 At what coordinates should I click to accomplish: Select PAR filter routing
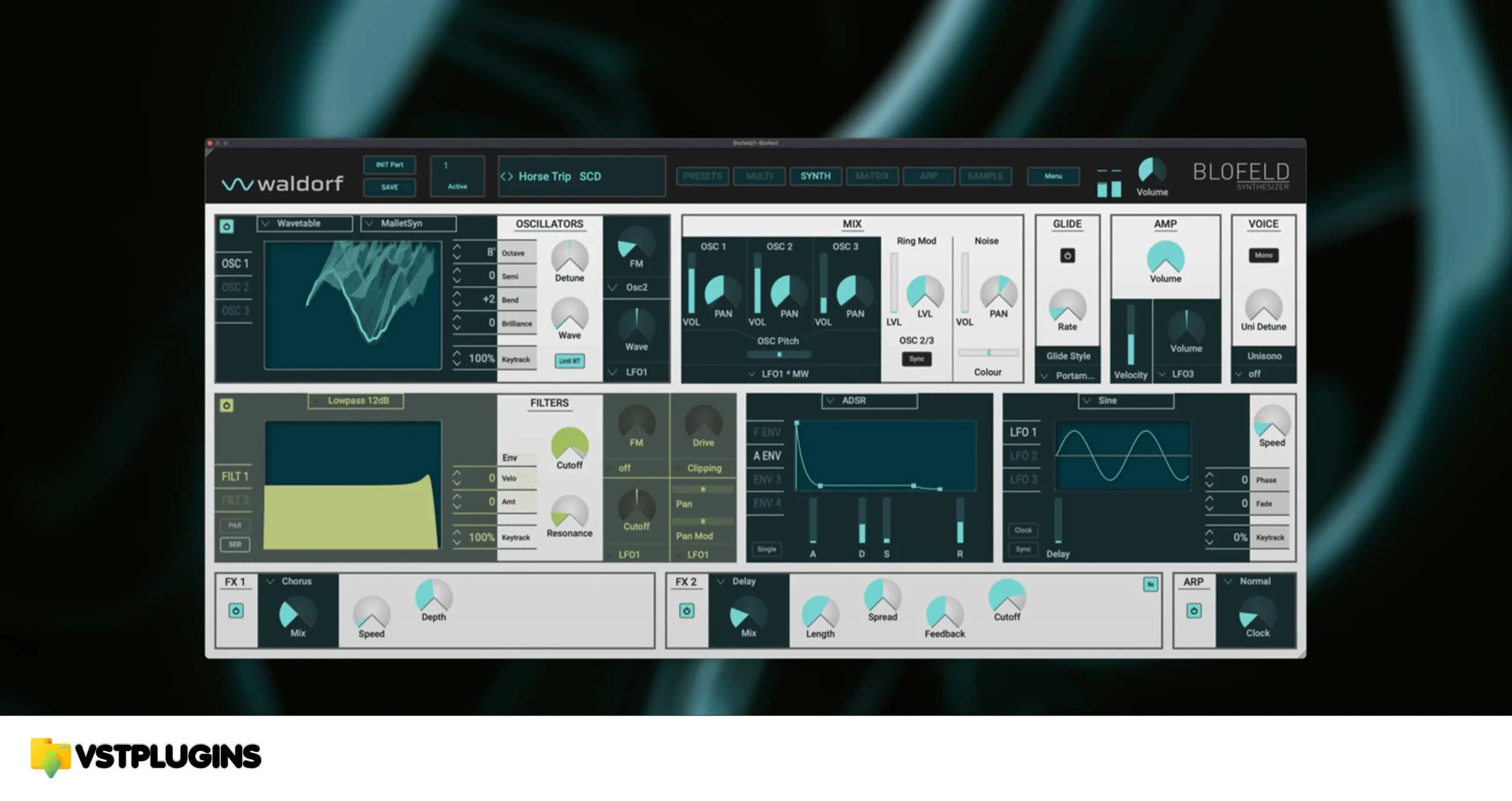click(x=235, y=525)
